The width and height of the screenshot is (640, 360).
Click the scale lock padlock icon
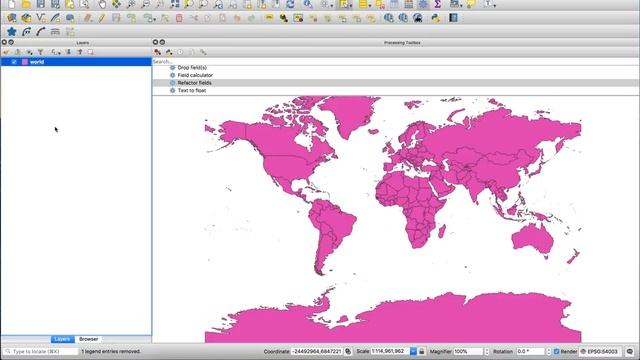click(x=422, y=351)
